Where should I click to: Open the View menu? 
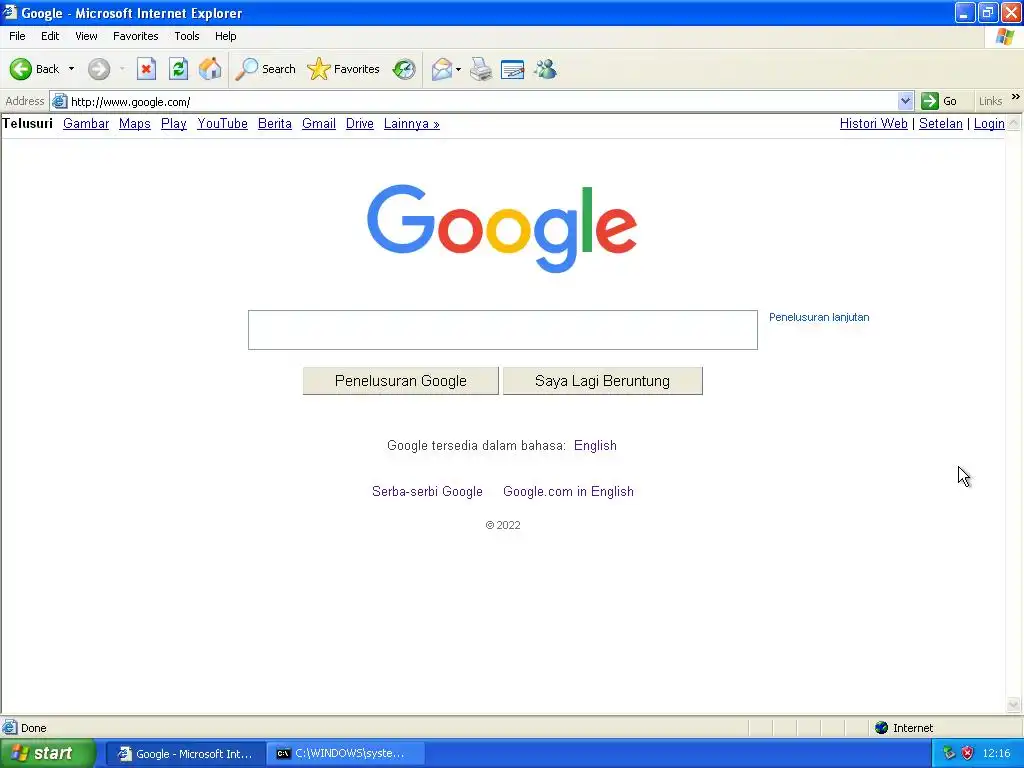(x=86, y=36)
